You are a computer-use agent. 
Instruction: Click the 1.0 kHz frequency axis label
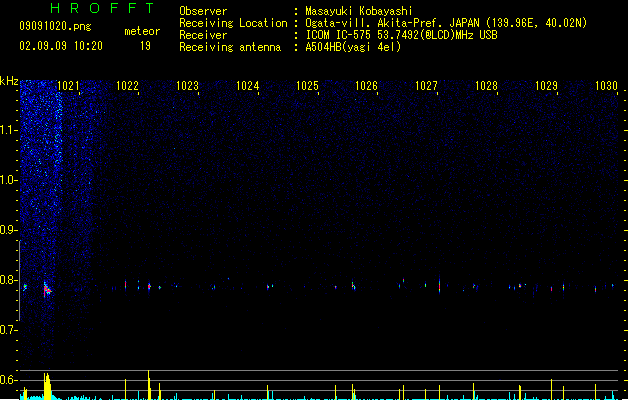click(x=8, y=180)
